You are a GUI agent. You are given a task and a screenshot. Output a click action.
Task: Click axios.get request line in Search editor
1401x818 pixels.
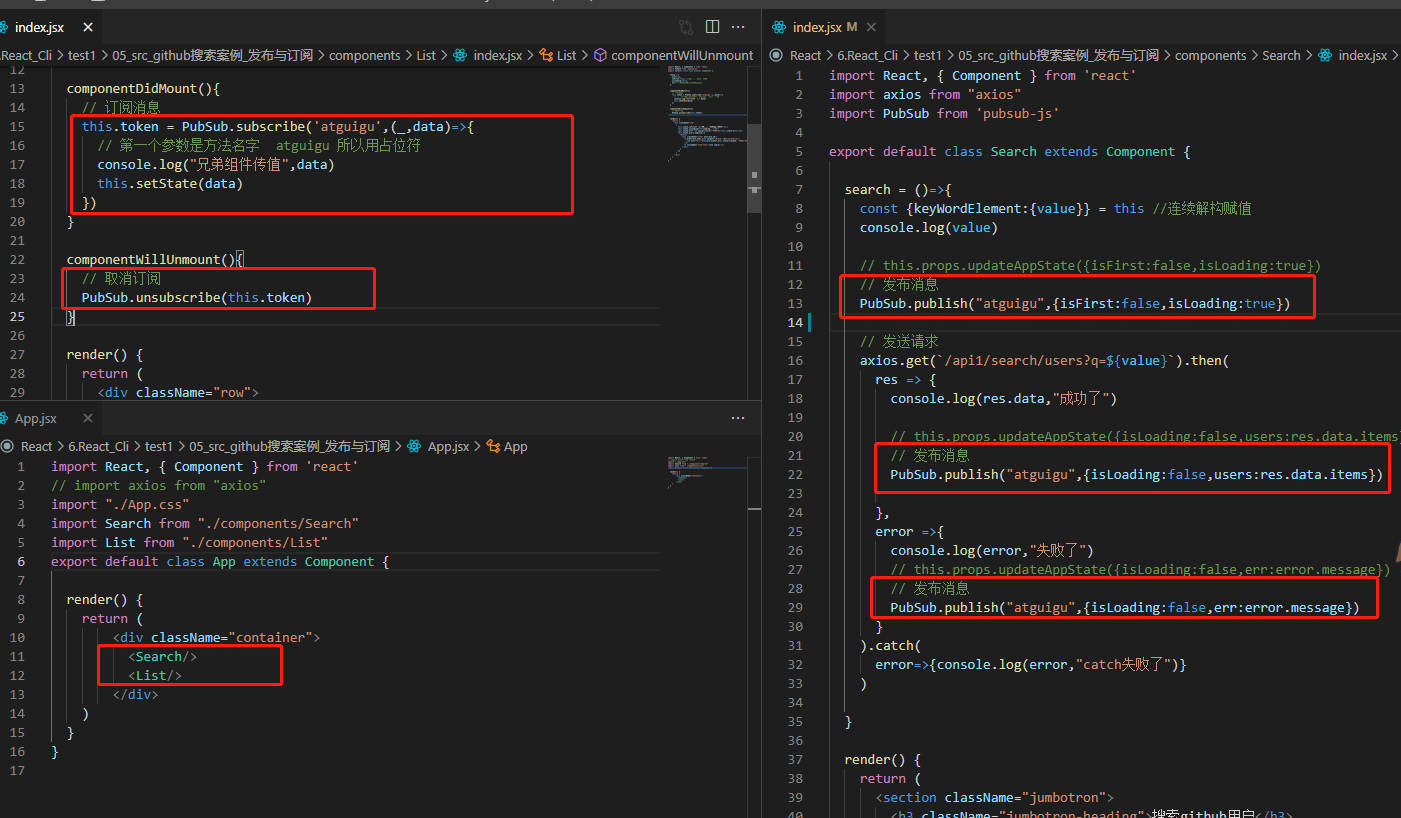point(1044,360)
